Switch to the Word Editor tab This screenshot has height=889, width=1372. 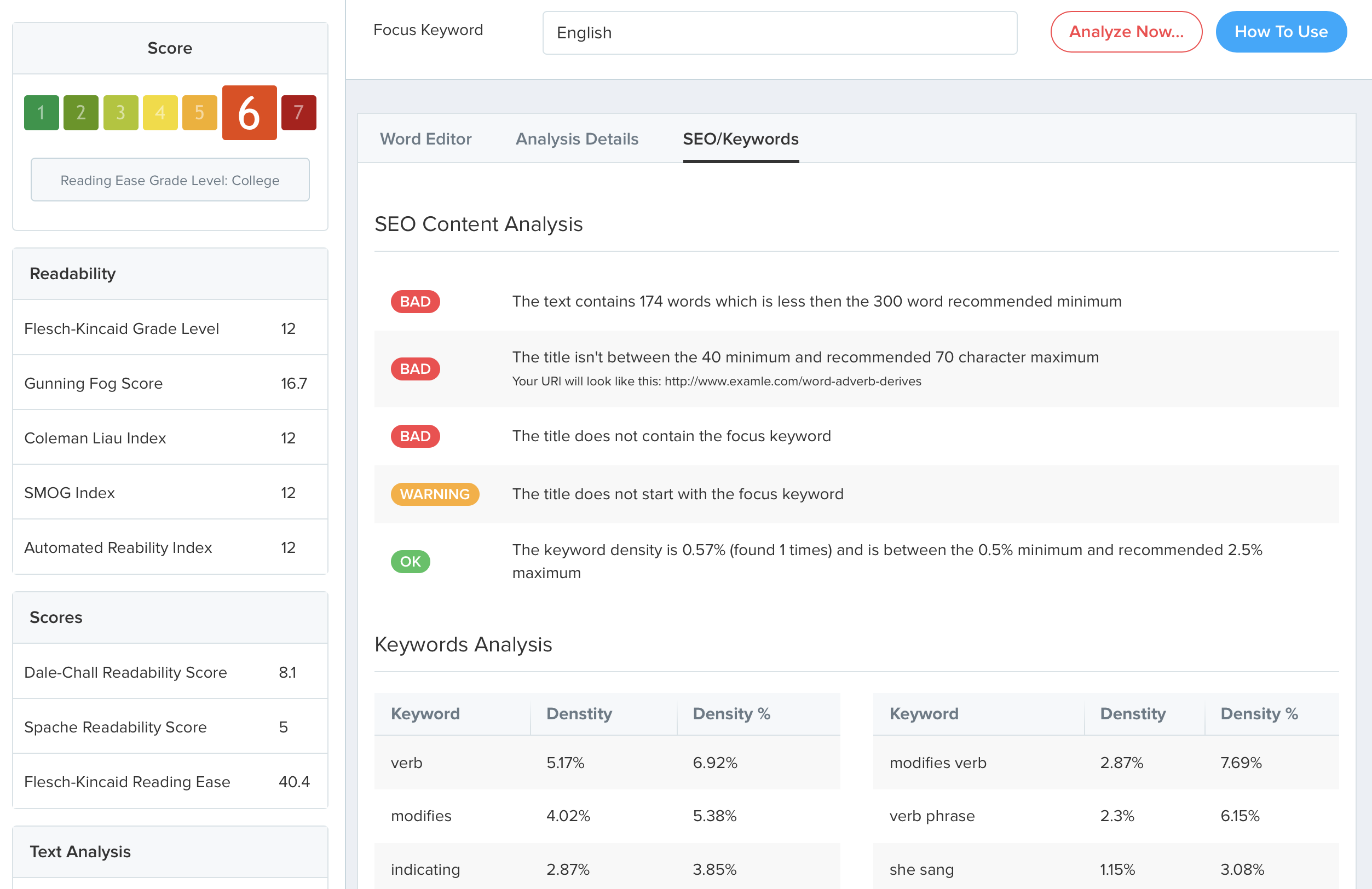(x=425, y=139)
